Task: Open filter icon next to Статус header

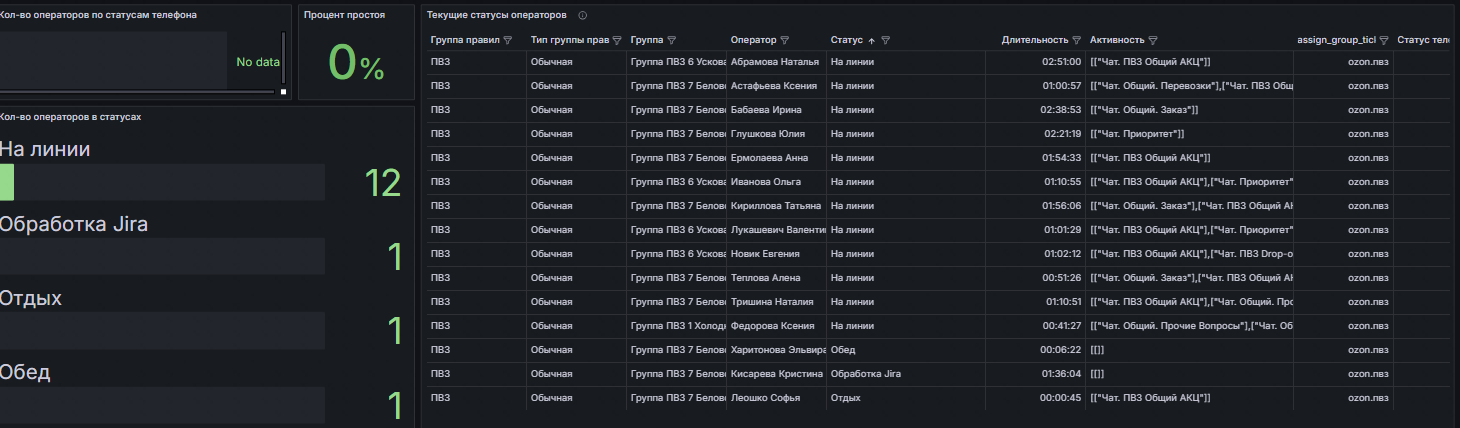Action: point(886,40)
